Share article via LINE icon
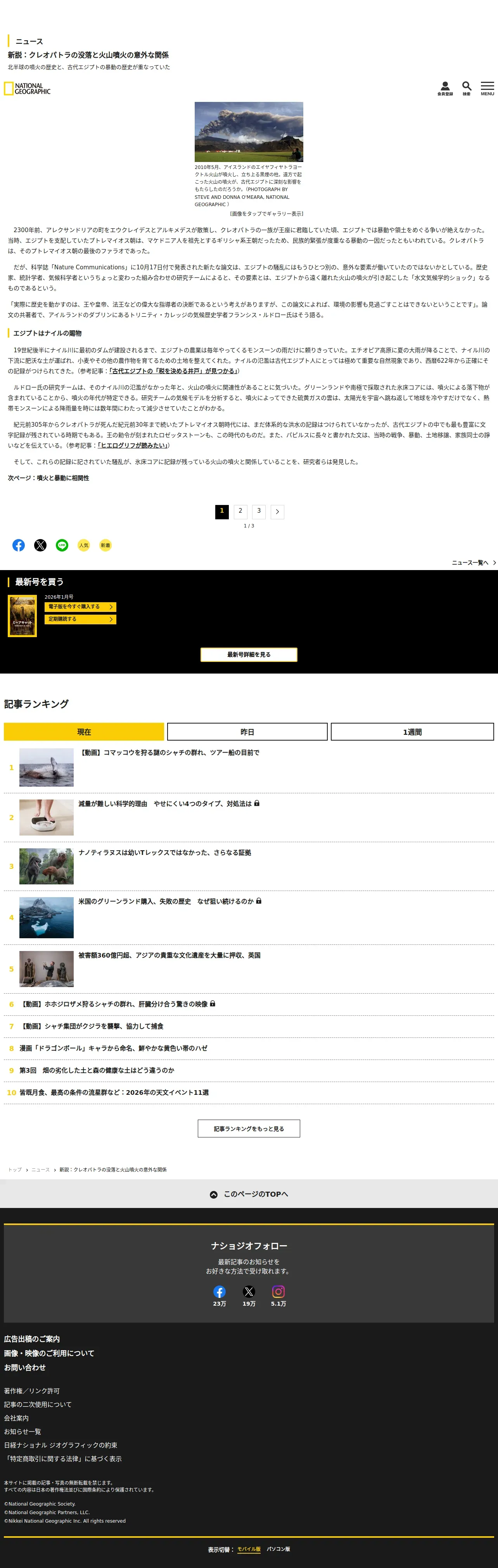The image size is (498, 1568). click(62, 545)
